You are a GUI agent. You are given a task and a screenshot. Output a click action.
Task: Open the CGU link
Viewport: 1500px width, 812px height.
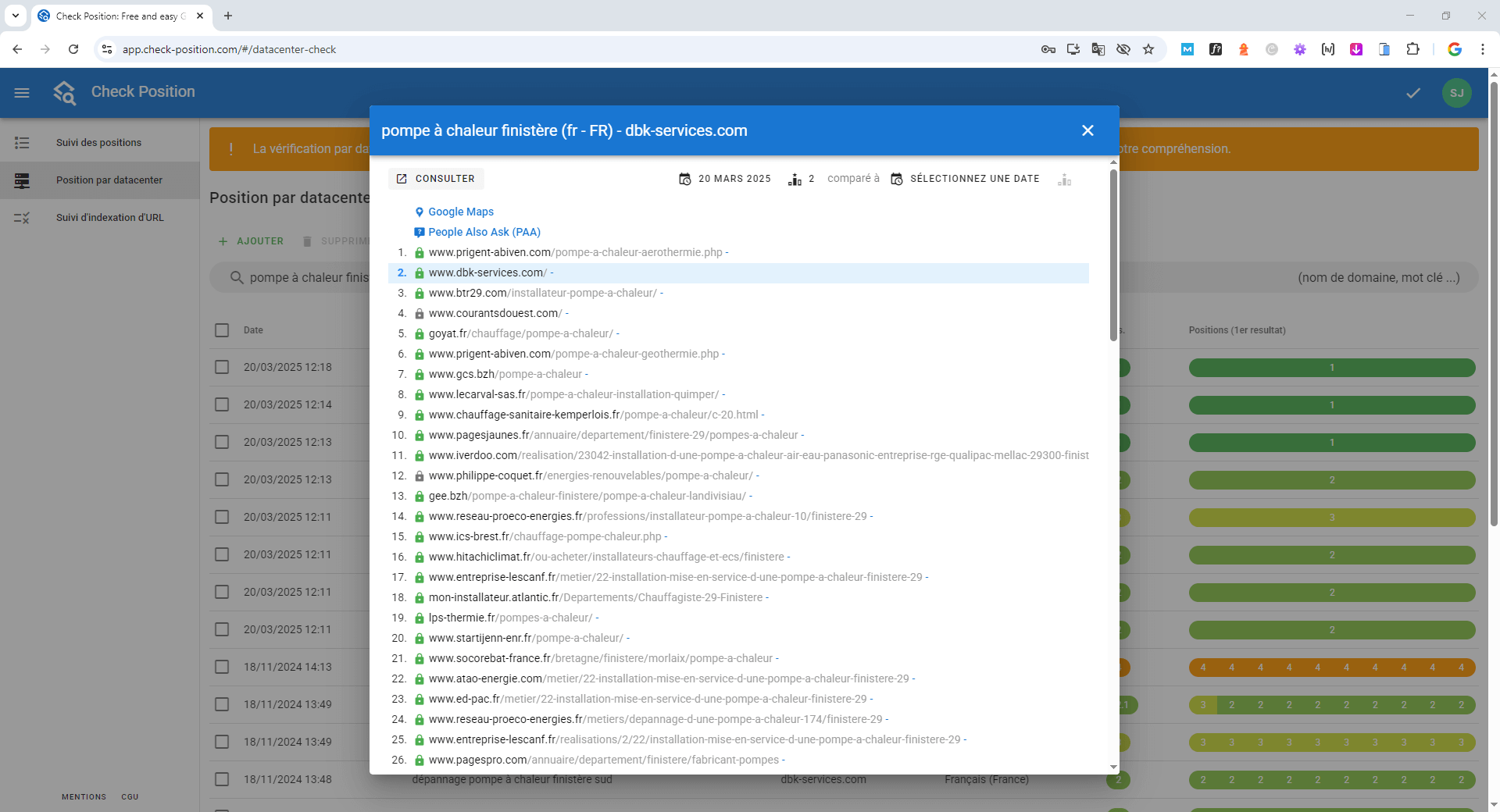click(130, 797)
